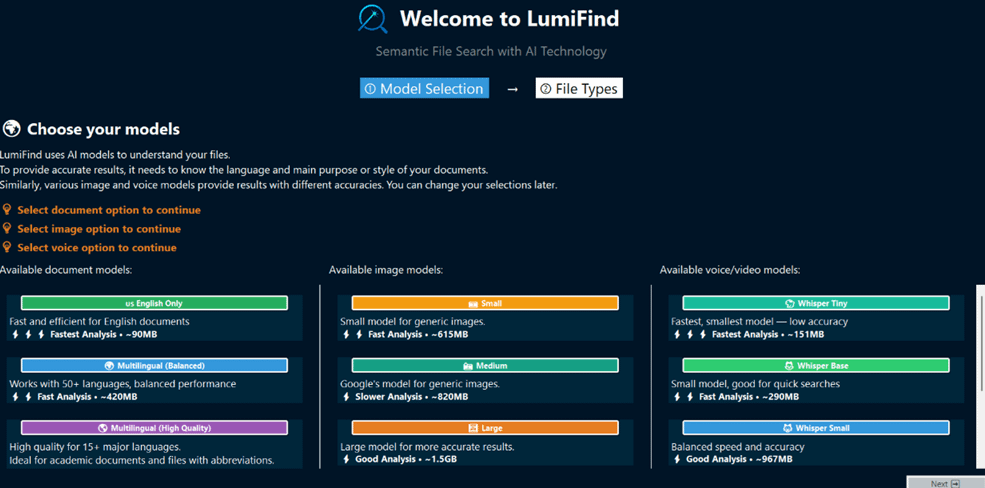The height and width of the screenshot is (488, 985).
Task: Click lightbulb icon next to image option hint
Action: 7,229
